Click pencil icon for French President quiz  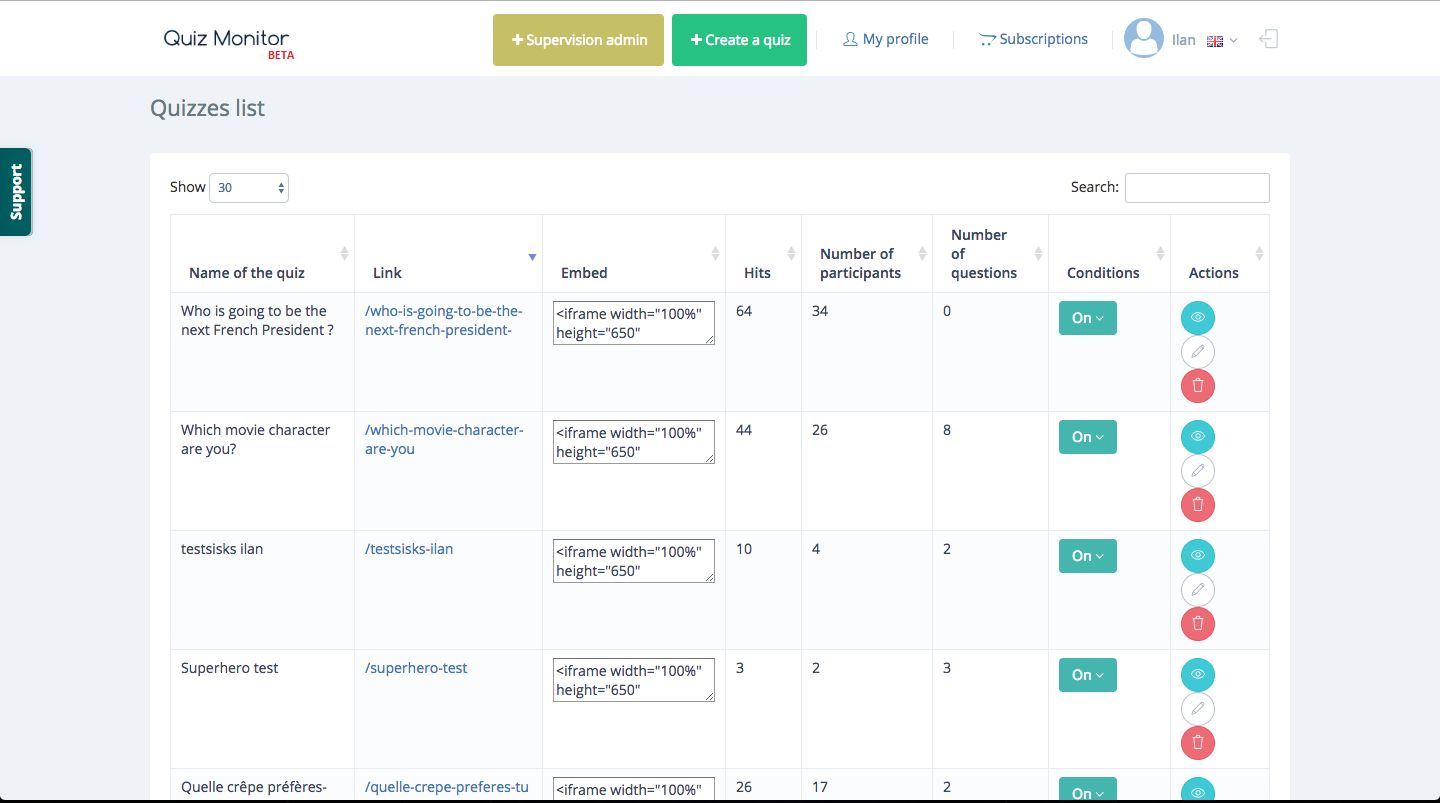1197,352
